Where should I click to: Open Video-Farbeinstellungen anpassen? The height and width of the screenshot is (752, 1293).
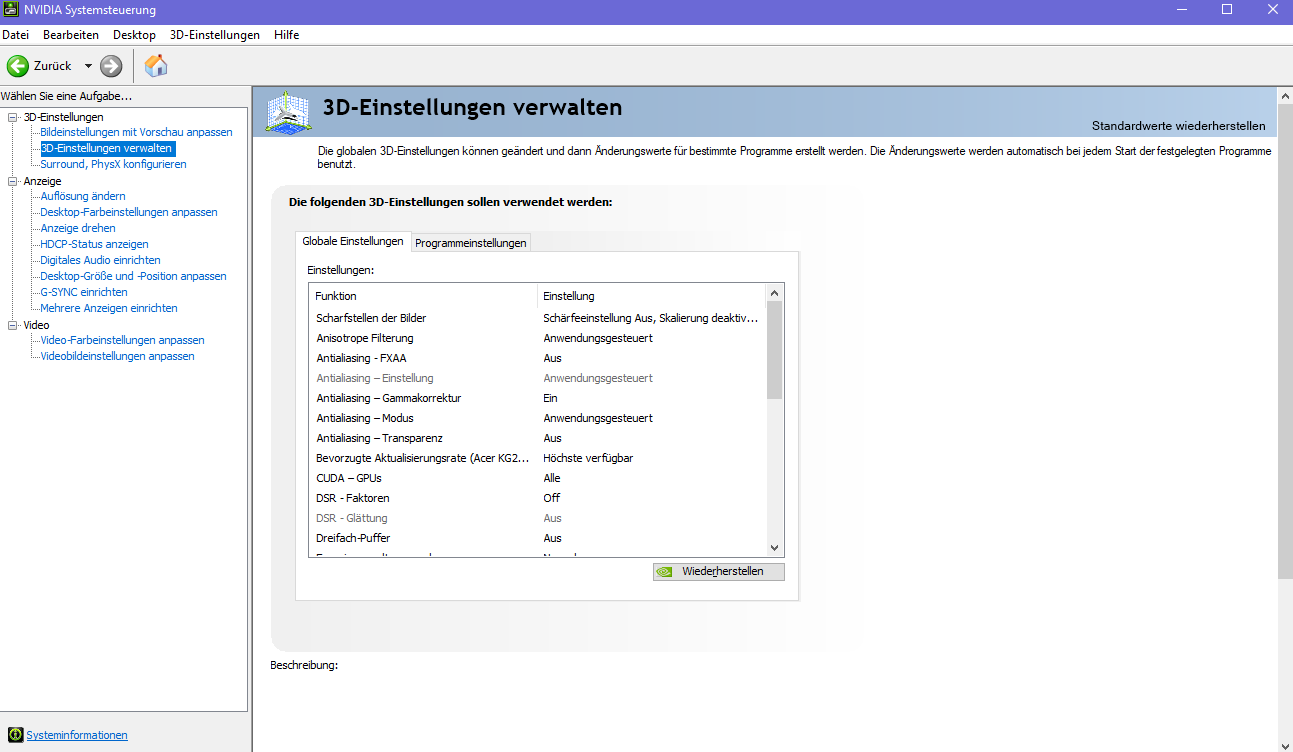click(122, 340)
